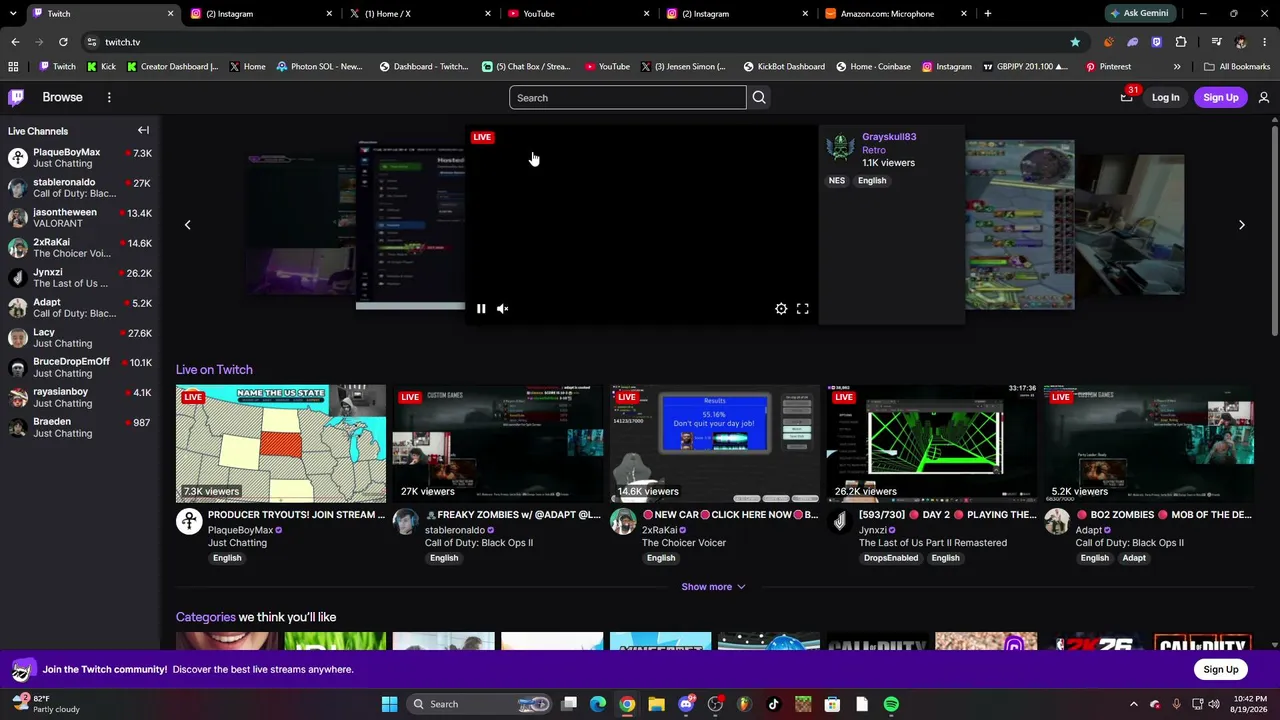
Task: Click Sign Up in top navigation
Action: (x=1221, y=97)
